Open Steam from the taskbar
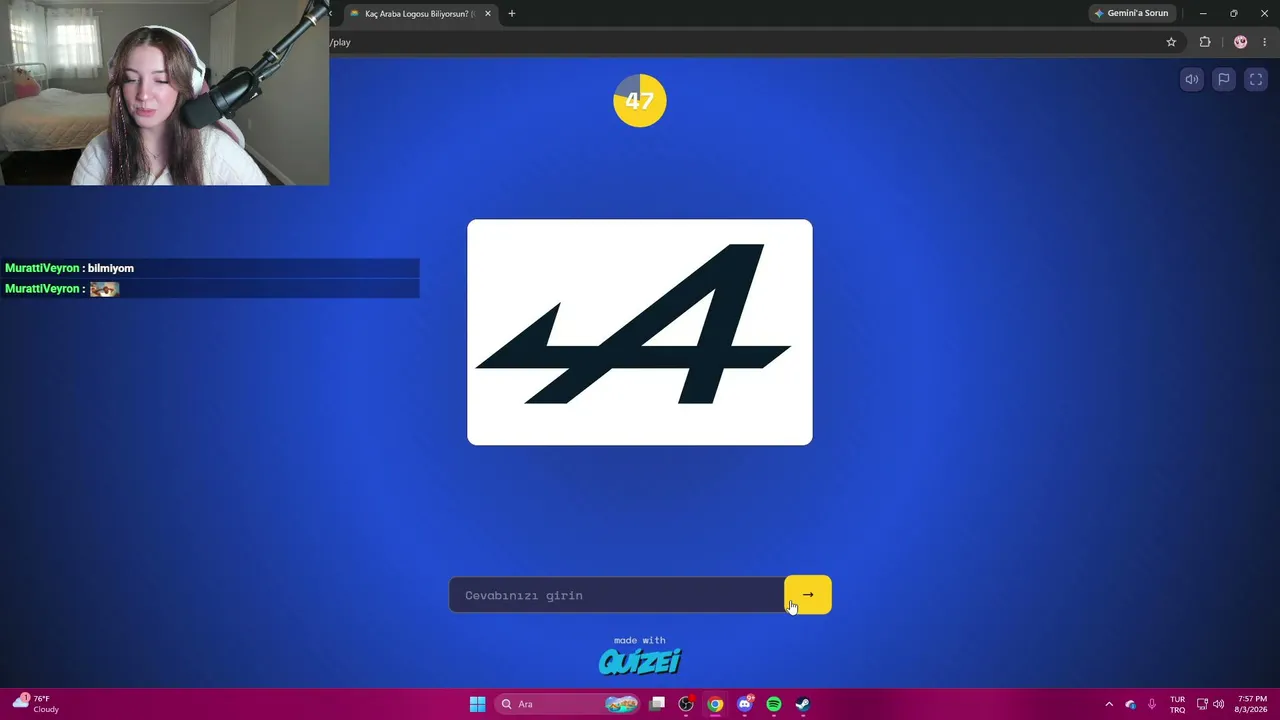The height and width of the screenshot is (720, 1280). [803, 704]
